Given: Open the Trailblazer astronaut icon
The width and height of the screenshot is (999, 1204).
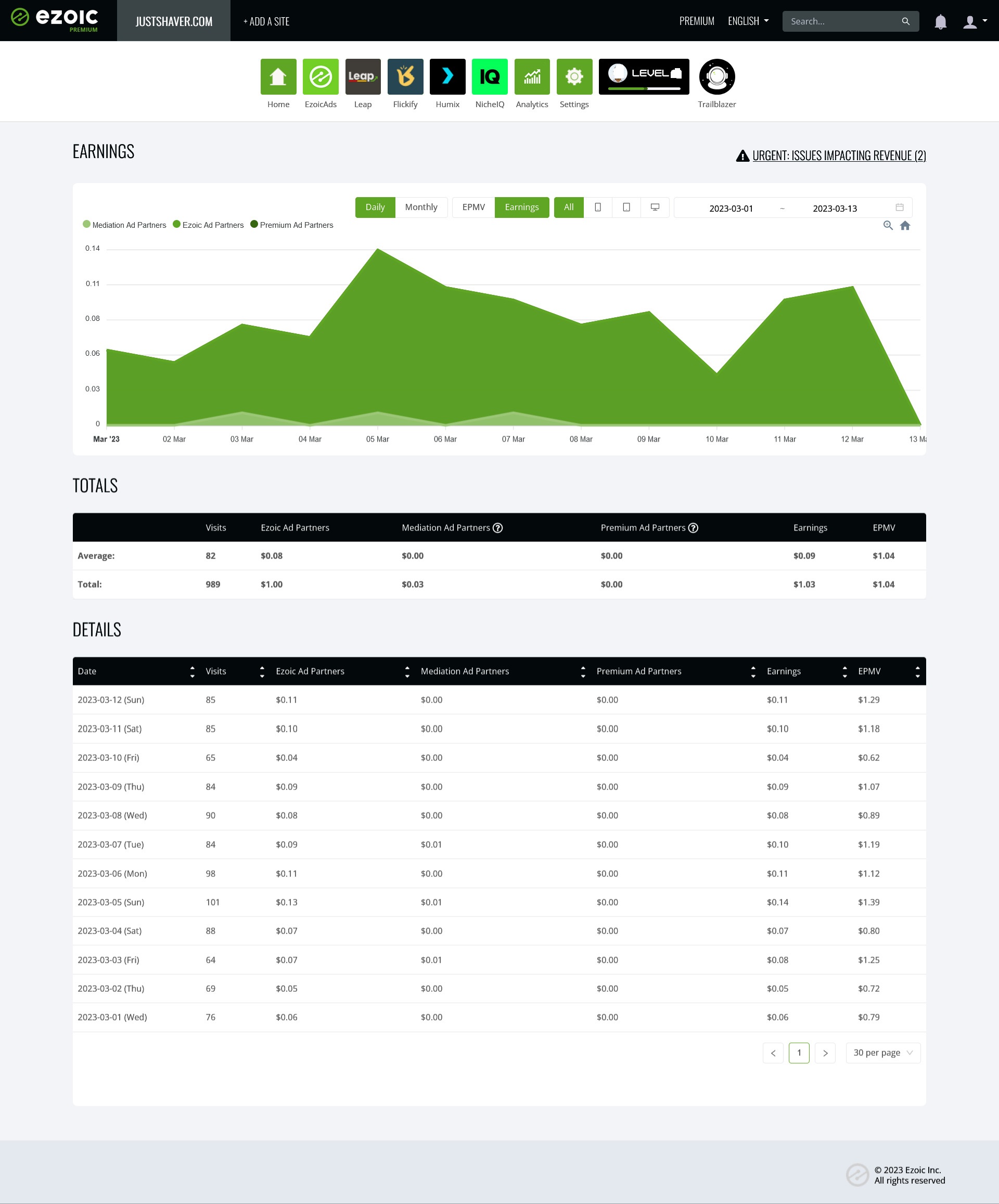Looking at the screenshot, I should [717, 76].
